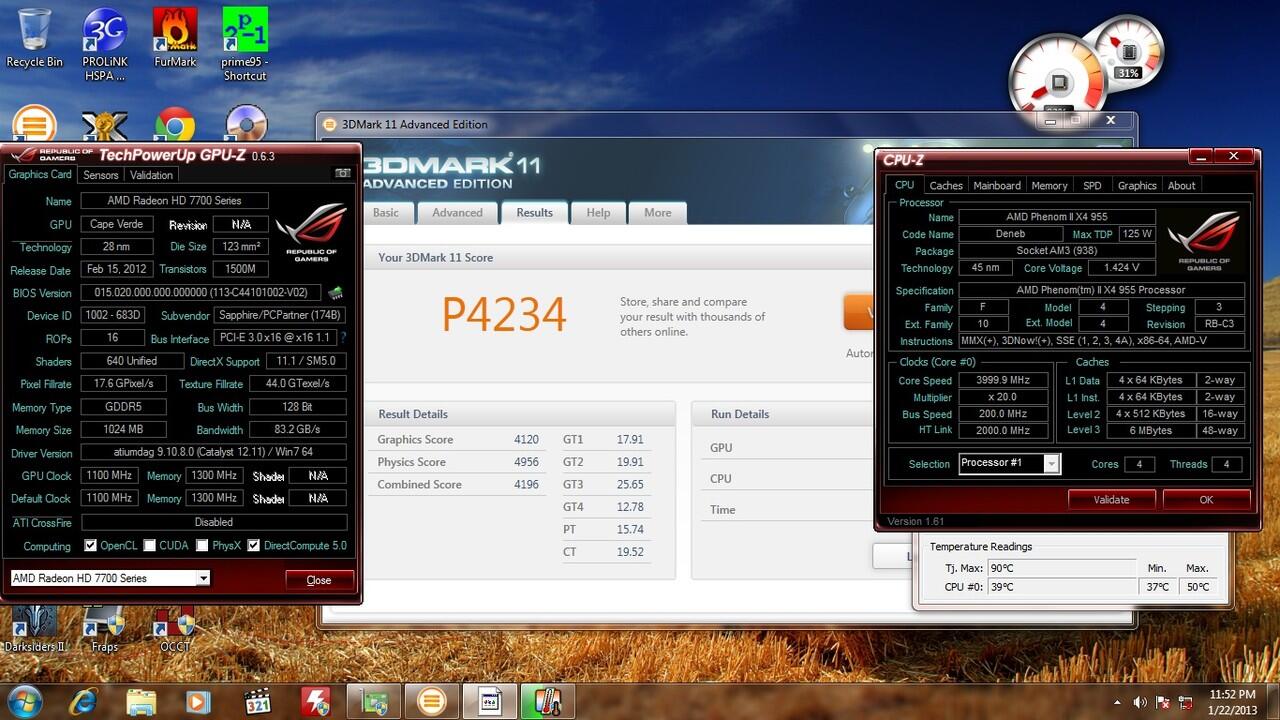Click the GPU-Z screenshot camera icon
Screen dimensions: 1280x720
coord(341,174)
